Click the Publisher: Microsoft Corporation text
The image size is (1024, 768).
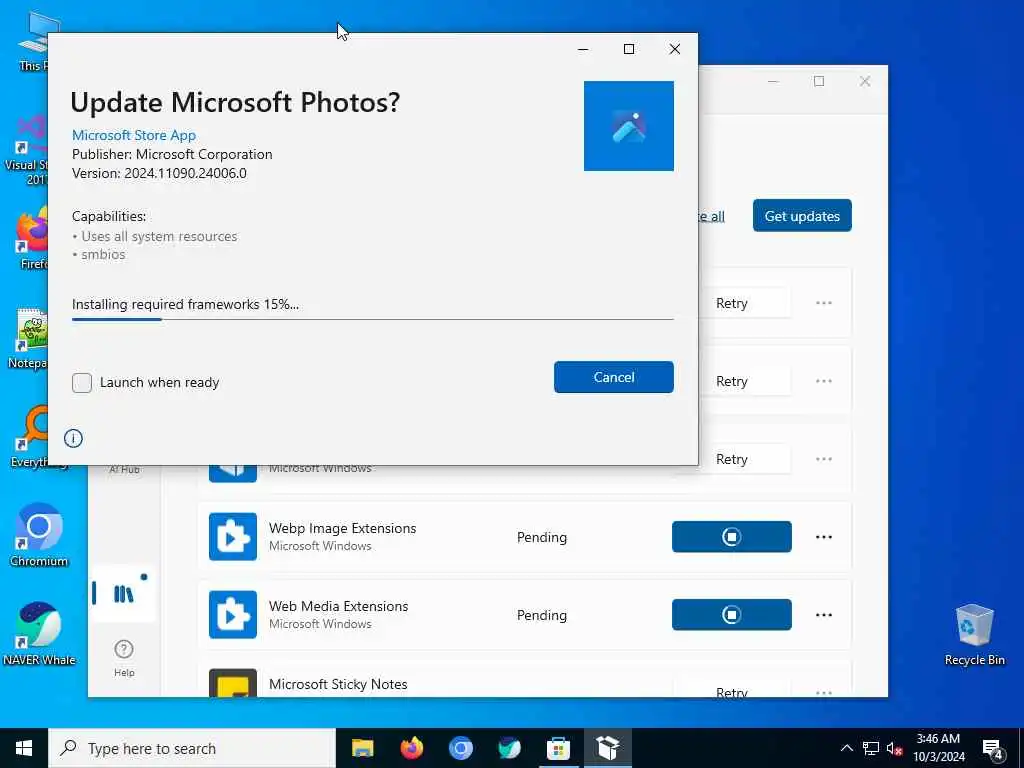[172, 154]
